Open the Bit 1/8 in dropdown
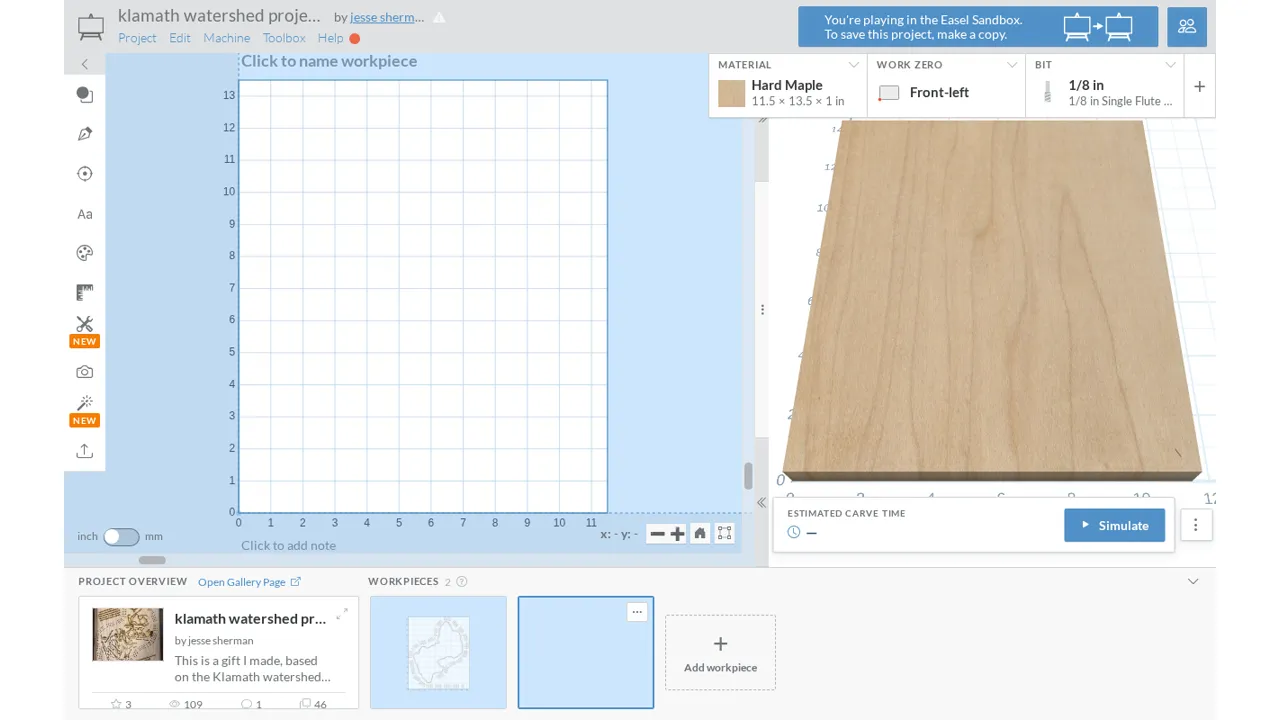 (1105, 85)
